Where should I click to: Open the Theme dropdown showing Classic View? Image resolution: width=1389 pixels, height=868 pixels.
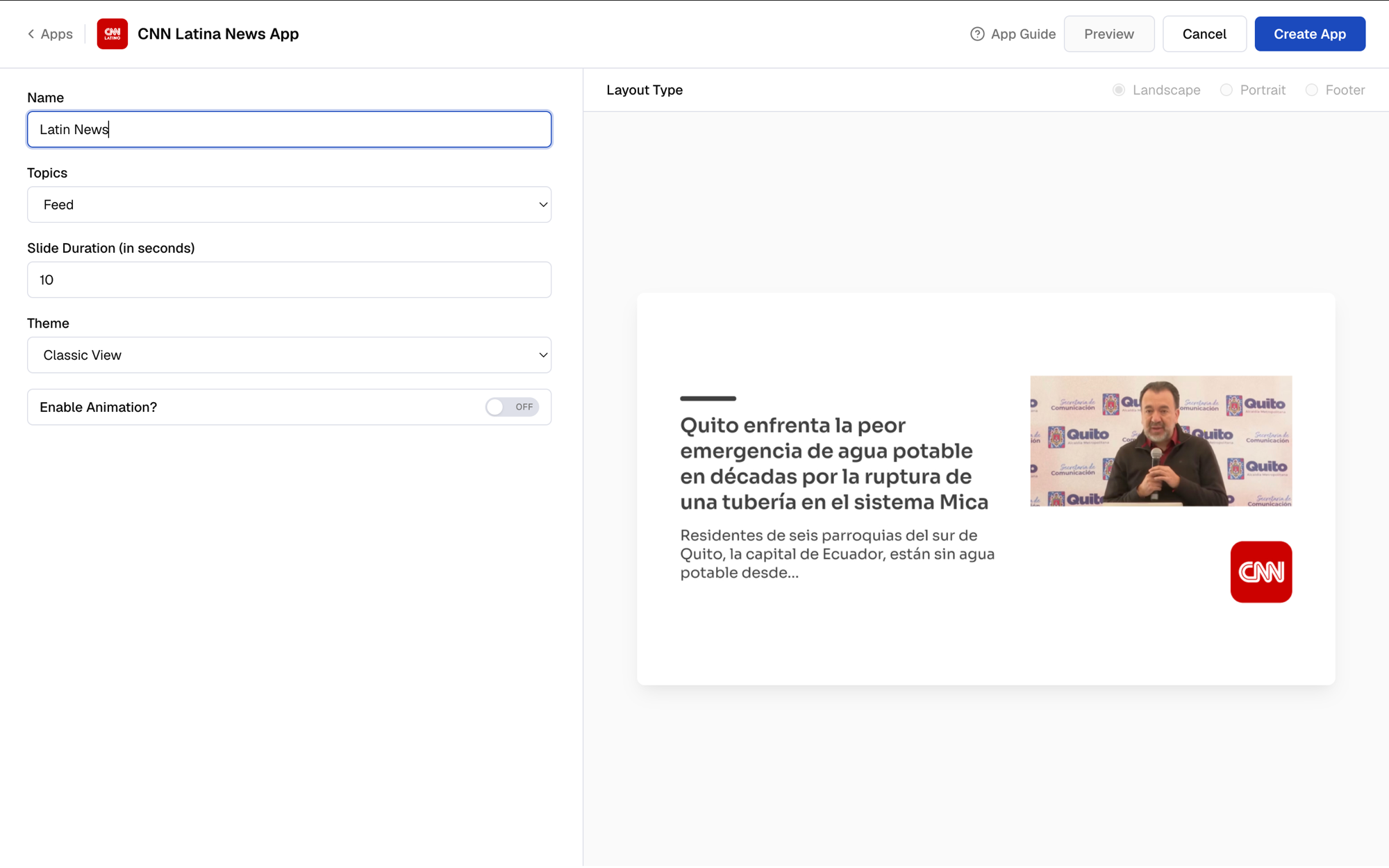tap(289, 355)
